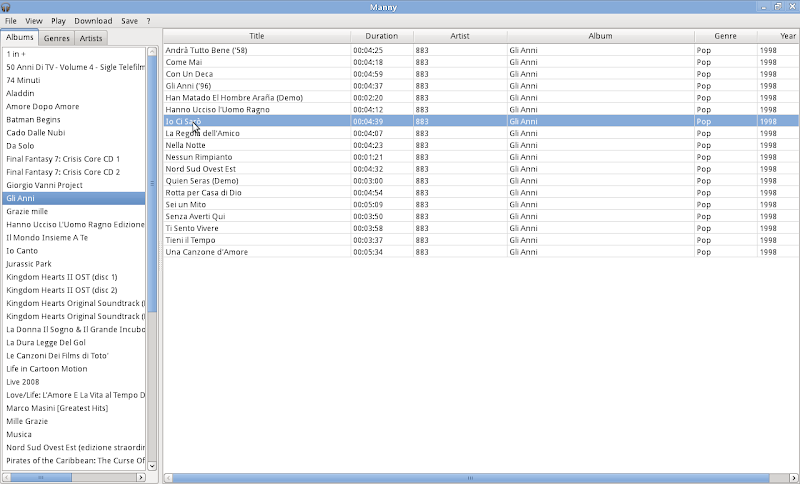The width and height of the screenshot is (800, 484).
Task: Open the Save menu
Action: click(130, 21)
